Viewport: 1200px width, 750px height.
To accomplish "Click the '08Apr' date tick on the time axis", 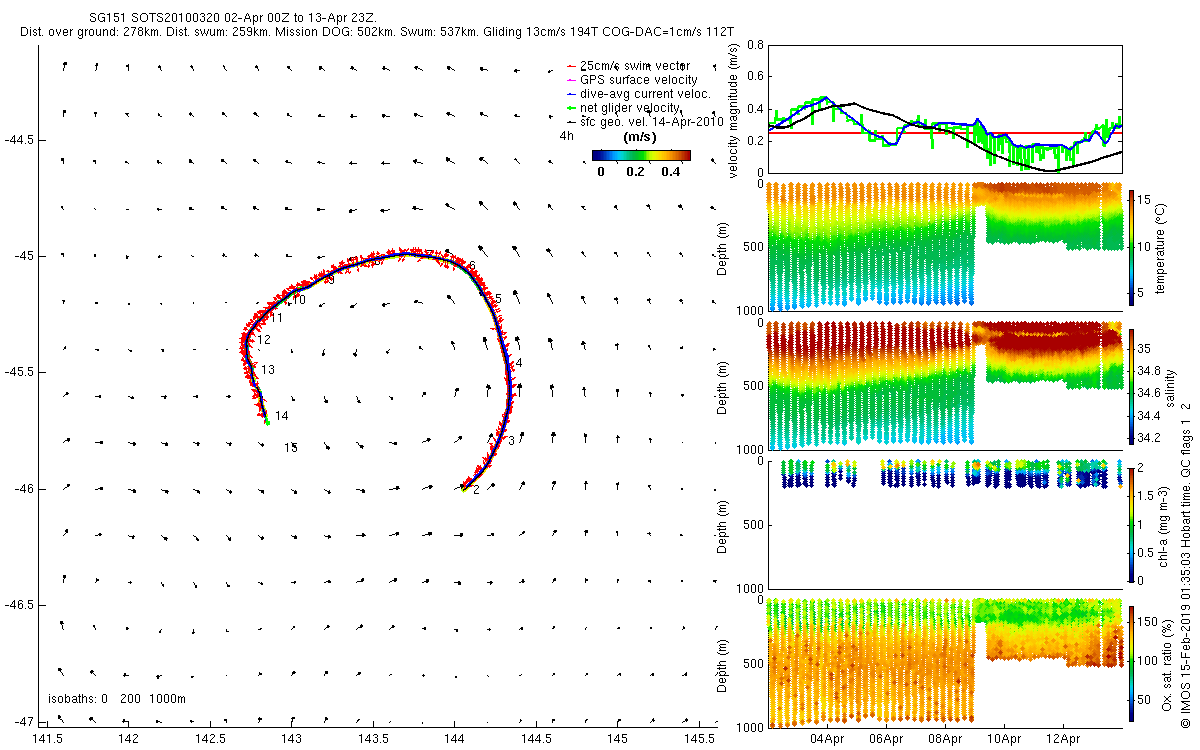I will pos(946,739).
